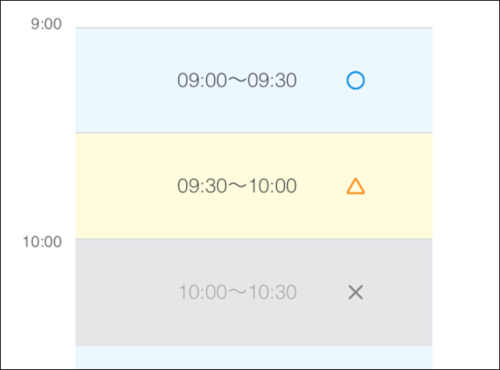Click blue slot area left of 09:00~09:30

pos(126,80)
